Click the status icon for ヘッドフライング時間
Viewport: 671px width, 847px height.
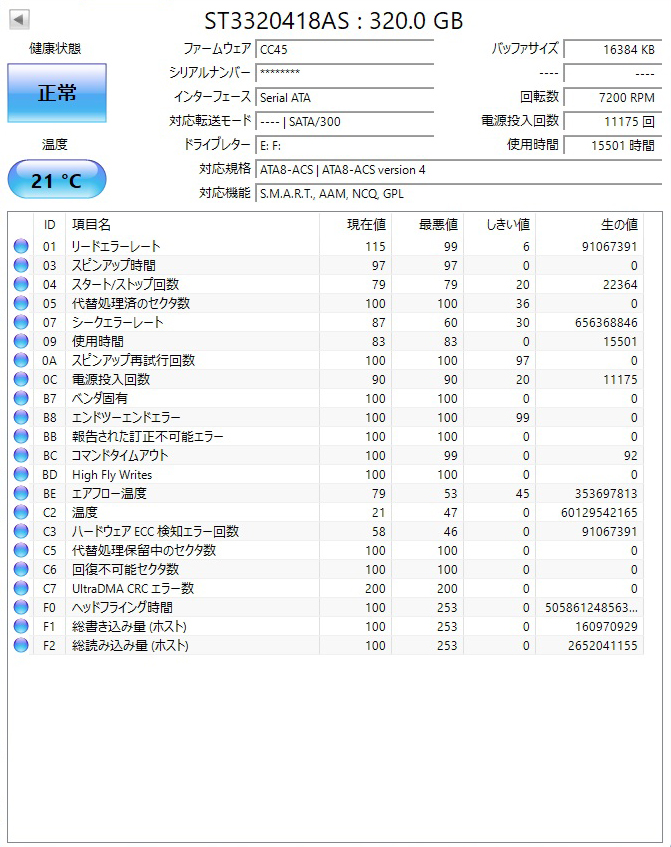coord(21,607)
